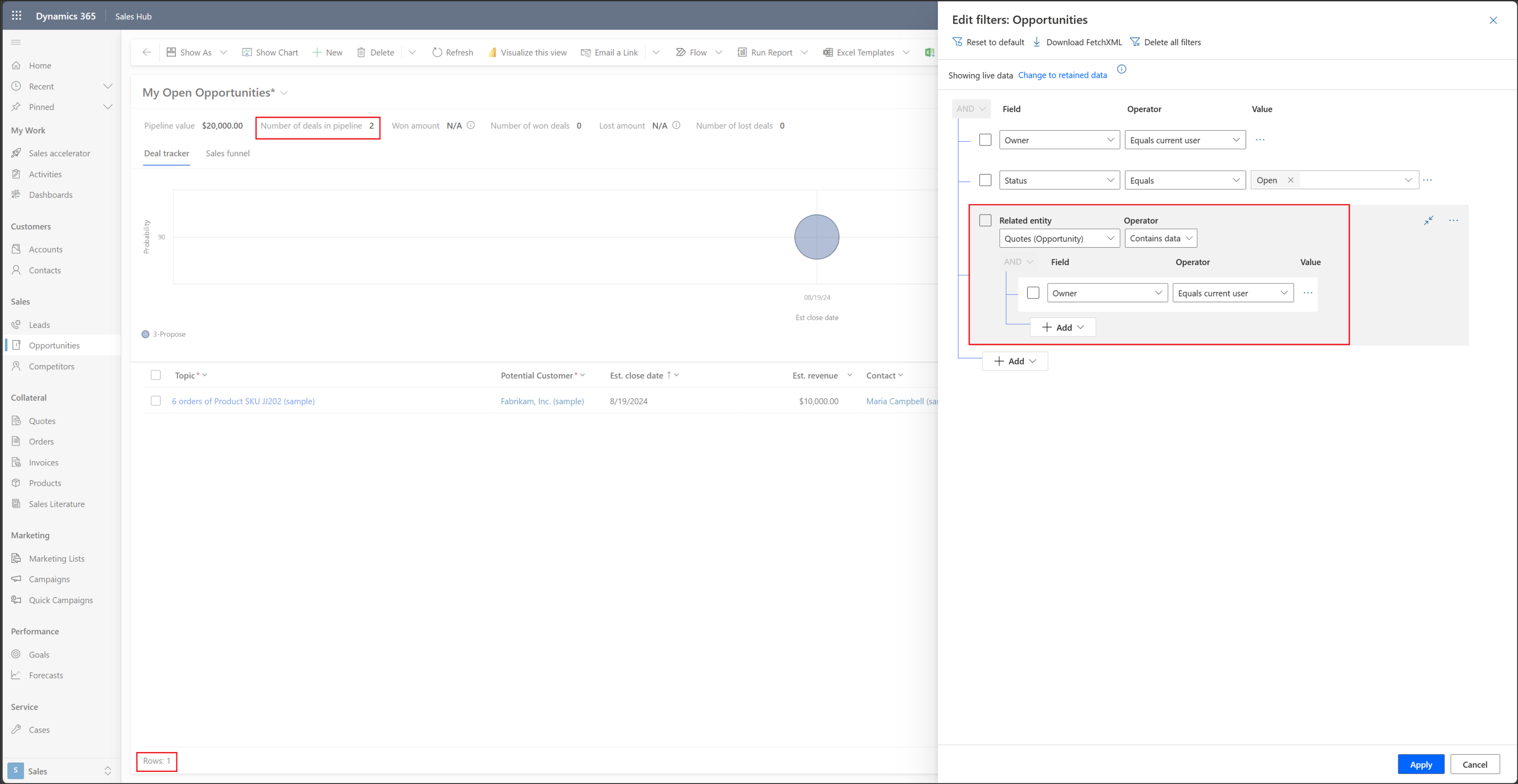1518x784 pixels.
Task: Click Change to retained data link
Action: [x=1063, y=75]
